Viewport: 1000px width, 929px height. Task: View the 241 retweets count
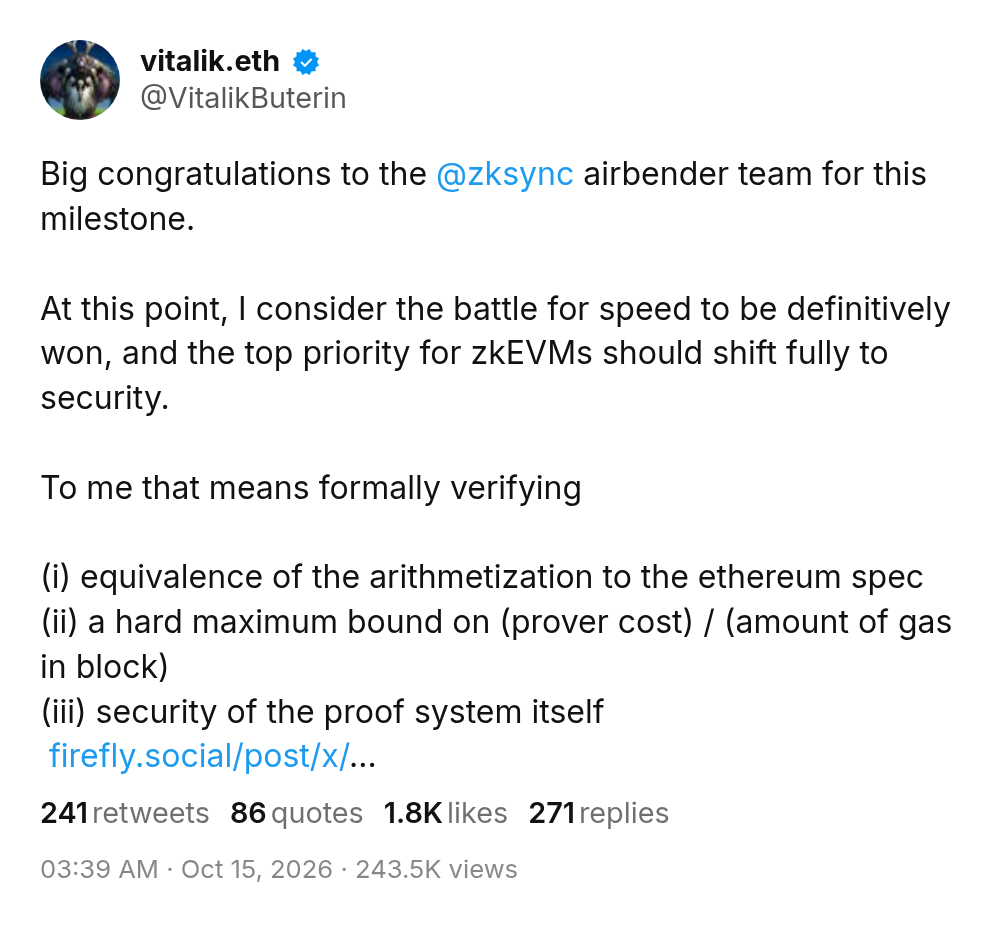125,813
